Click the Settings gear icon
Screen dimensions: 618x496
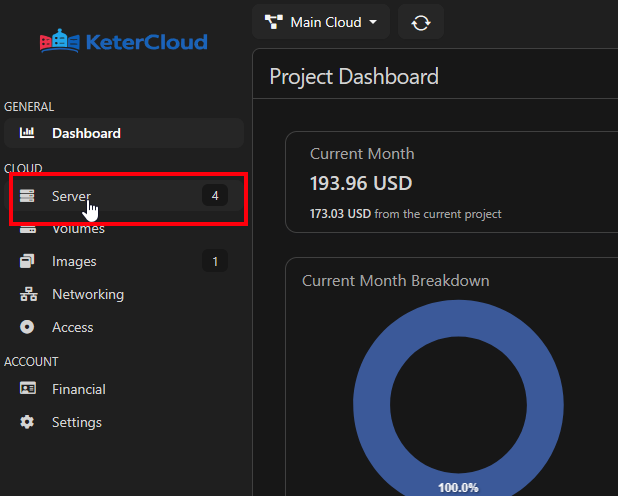[27, 422]
